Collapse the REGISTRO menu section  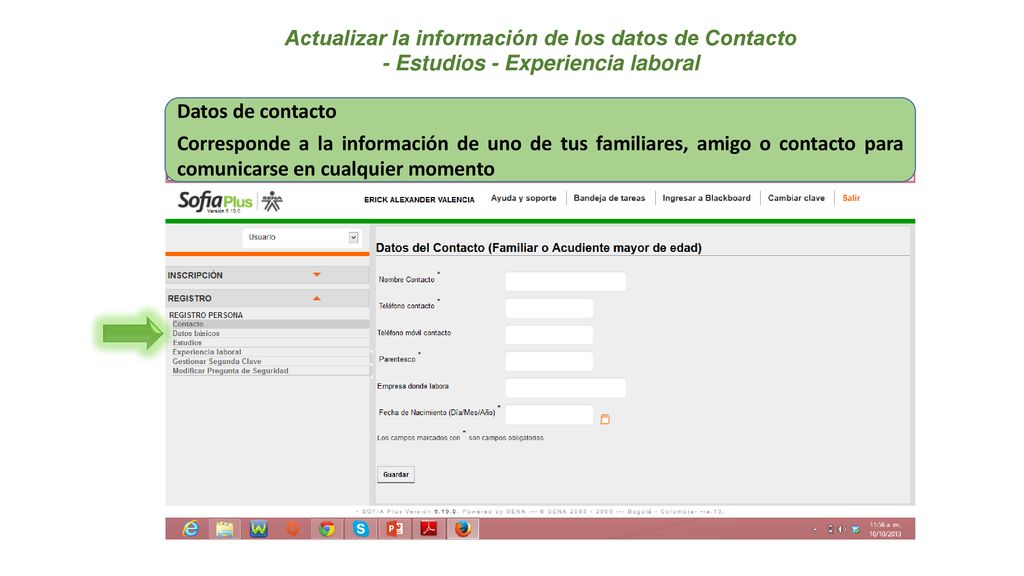(x=266, y=298)
